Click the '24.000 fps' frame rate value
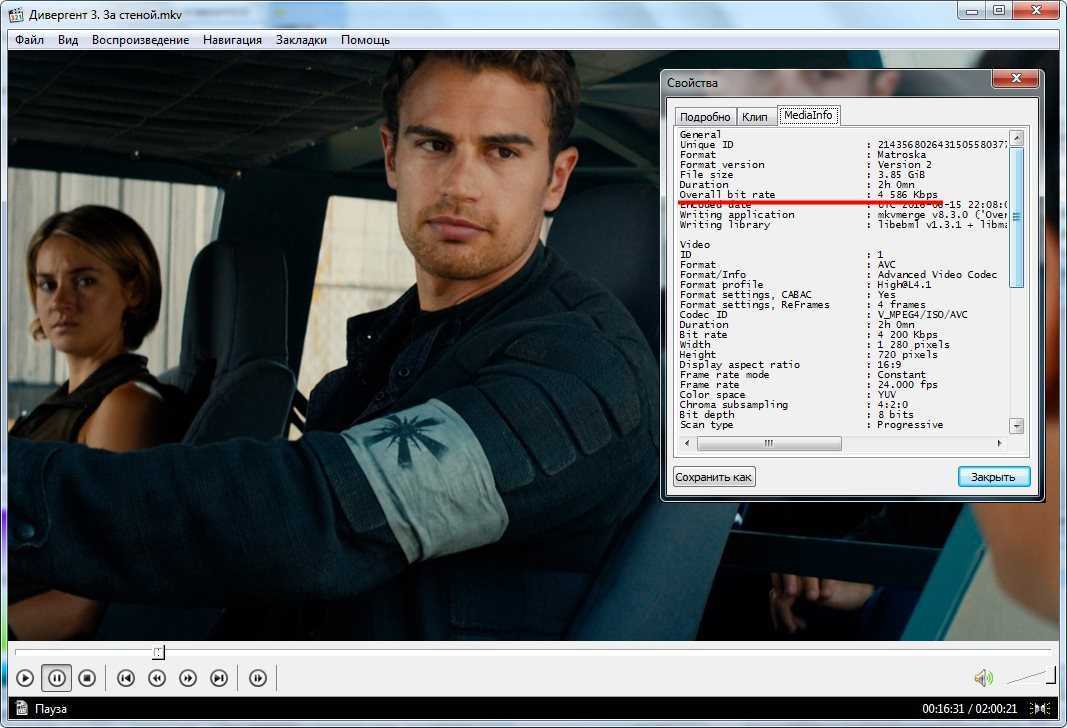 [907, 384]
